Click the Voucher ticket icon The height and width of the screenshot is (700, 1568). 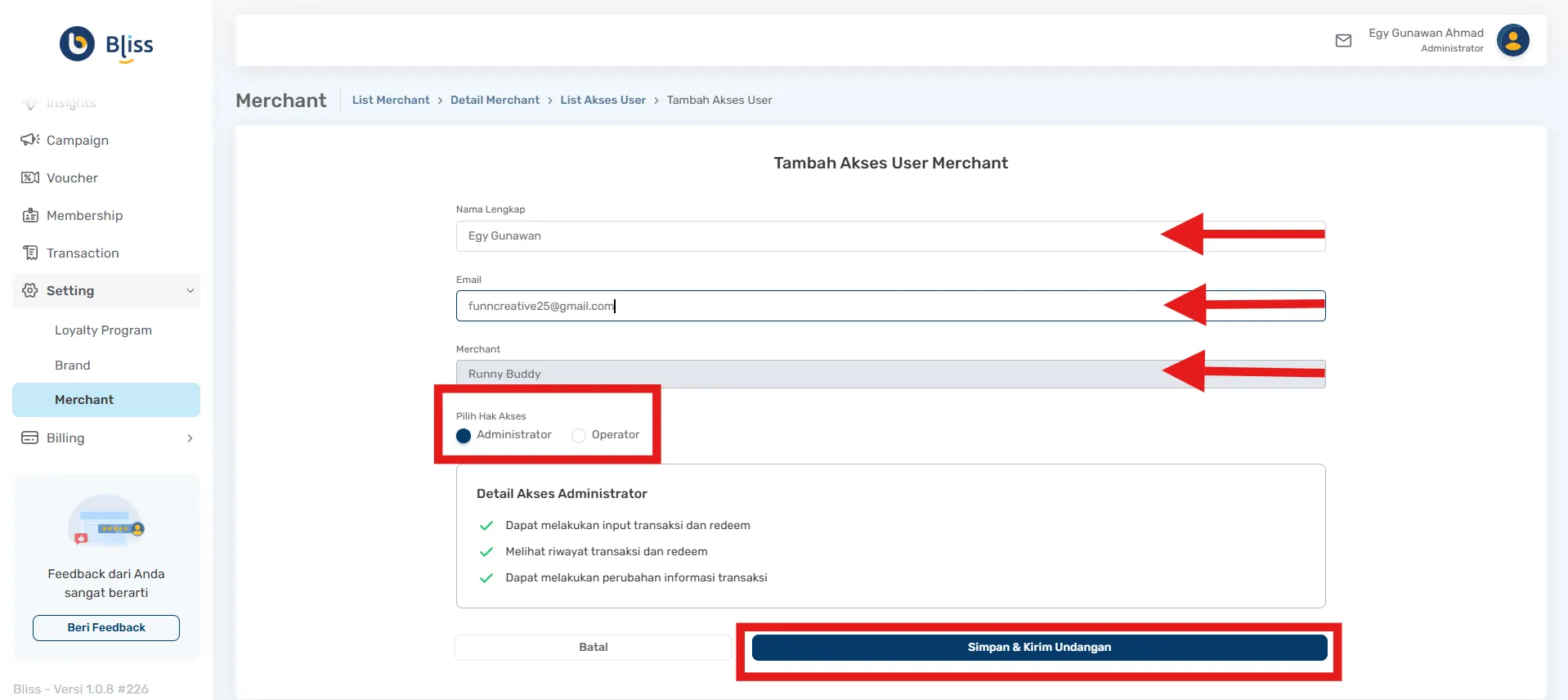(30, 177)
